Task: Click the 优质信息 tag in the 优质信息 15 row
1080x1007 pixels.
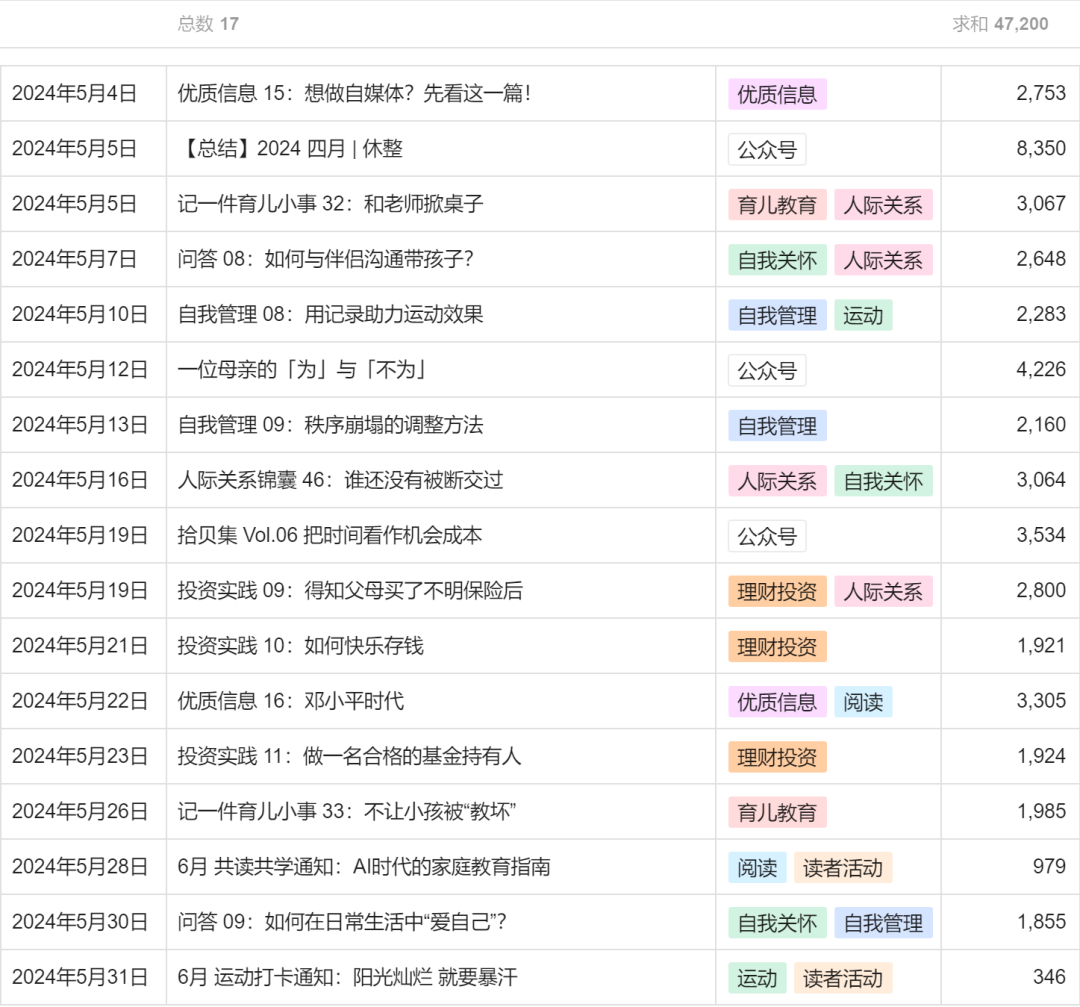Action: tap(778, 94)
